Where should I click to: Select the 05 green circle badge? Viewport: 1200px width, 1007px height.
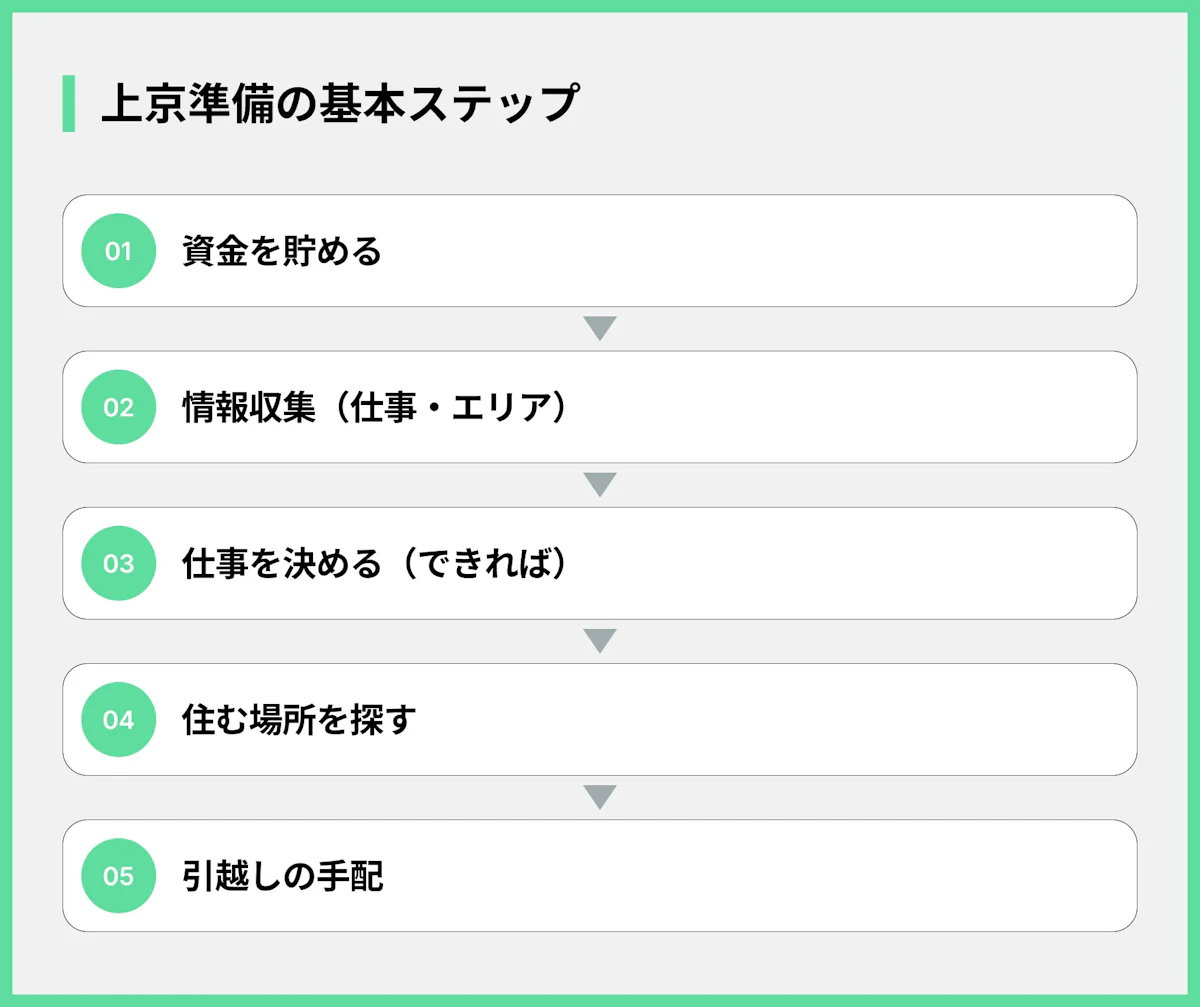(118, 876)
